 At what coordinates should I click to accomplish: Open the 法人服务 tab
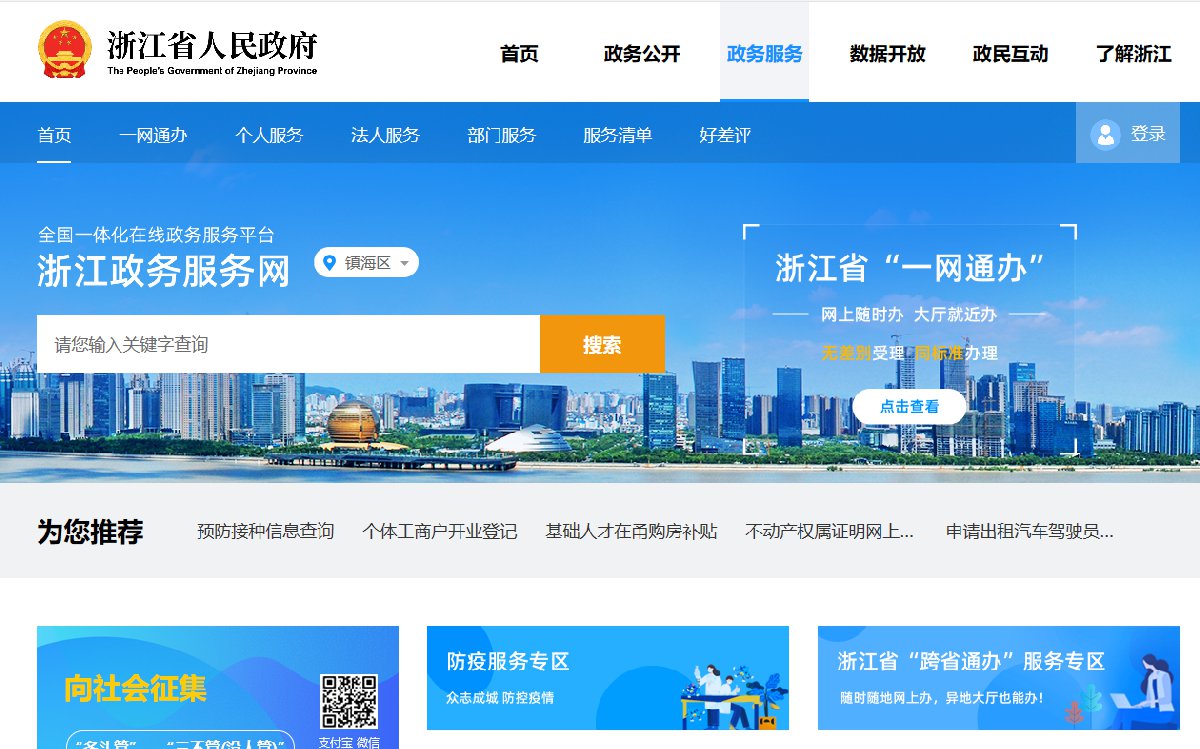pyautogui.click(x=385, y=135)
